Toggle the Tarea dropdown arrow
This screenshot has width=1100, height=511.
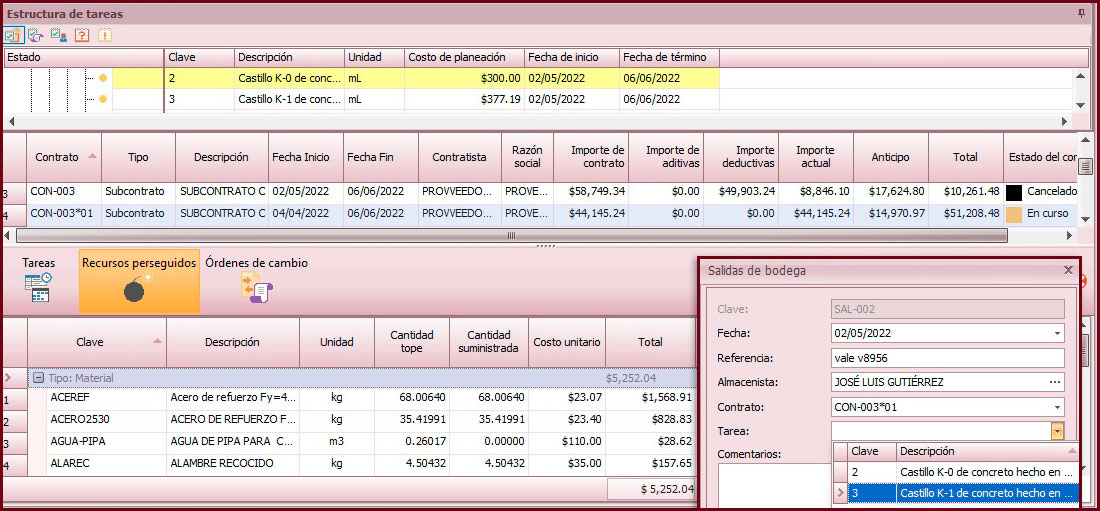tap(1057, 431)
